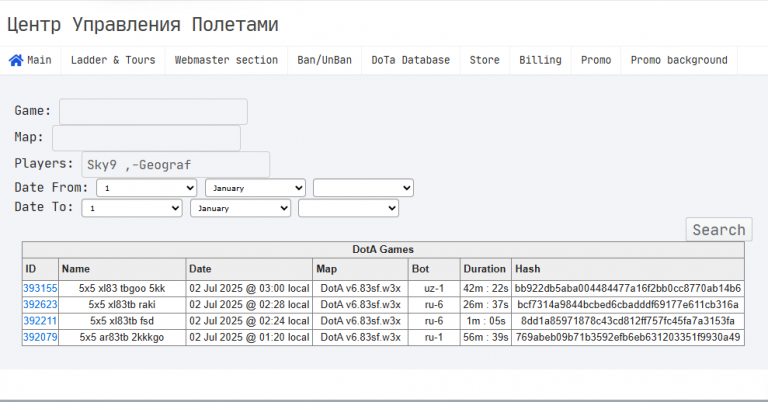Click the game name 5x5 xl83tb fsd
The width and height of the screenshot is (768, 402).
click(122, 321)
